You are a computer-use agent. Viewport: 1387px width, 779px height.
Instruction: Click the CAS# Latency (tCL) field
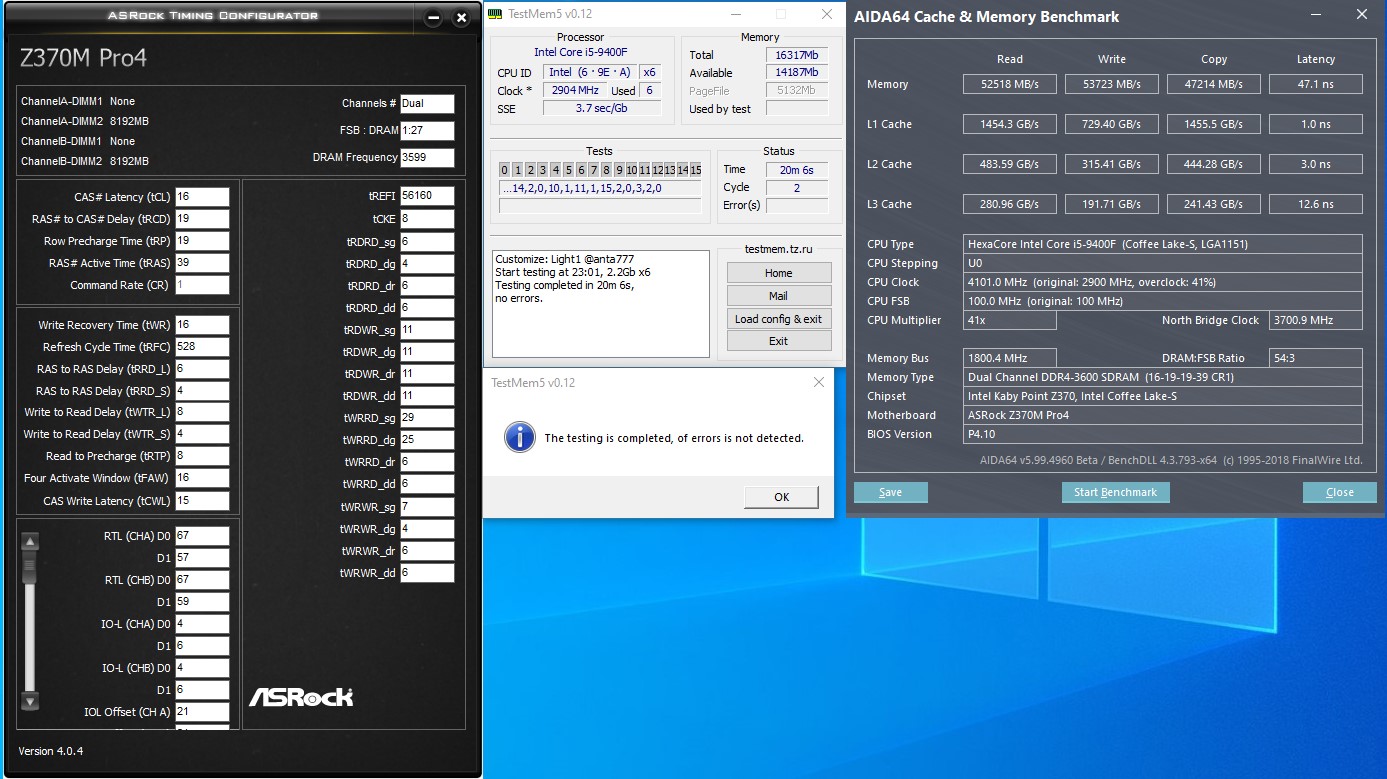202,197
